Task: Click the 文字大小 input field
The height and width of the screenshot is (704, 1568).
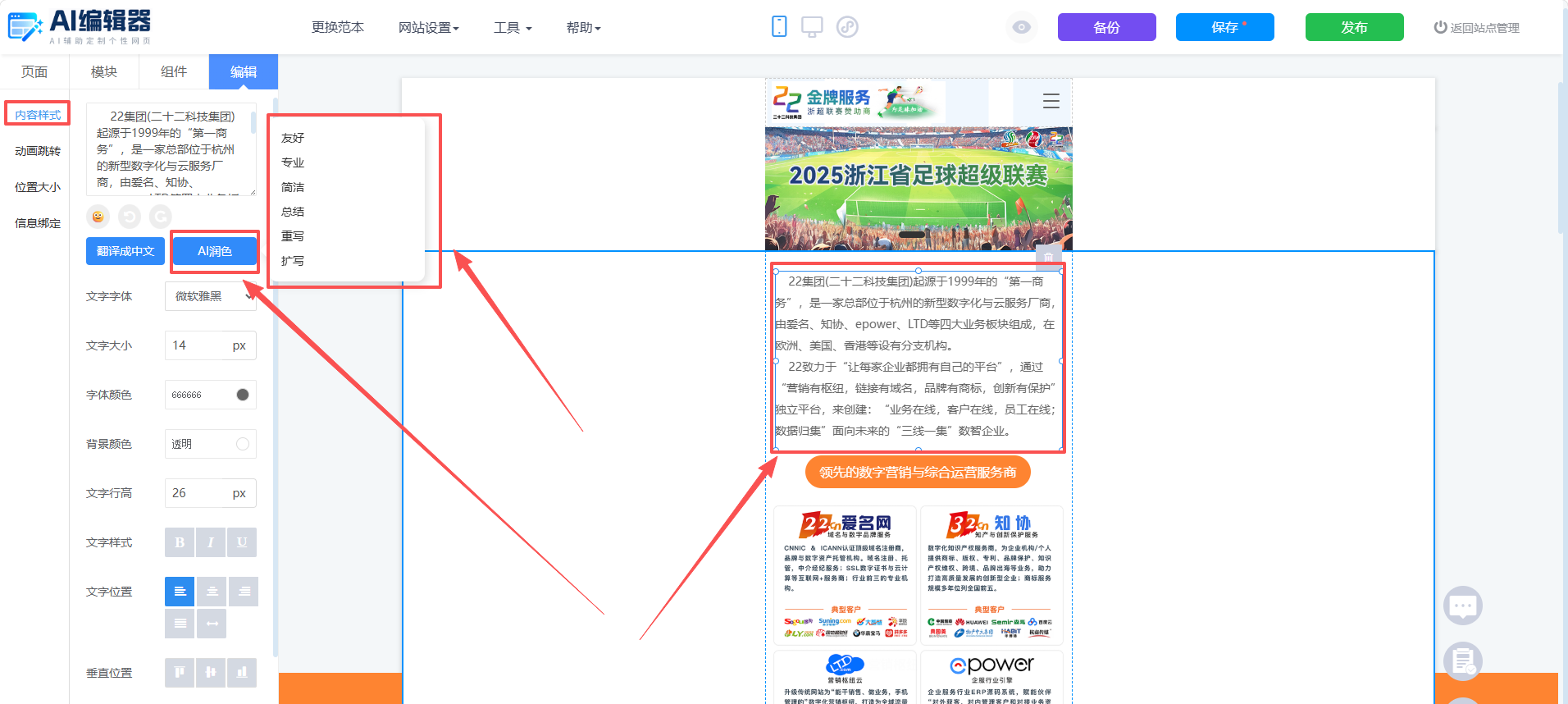Action: (211, 345)
